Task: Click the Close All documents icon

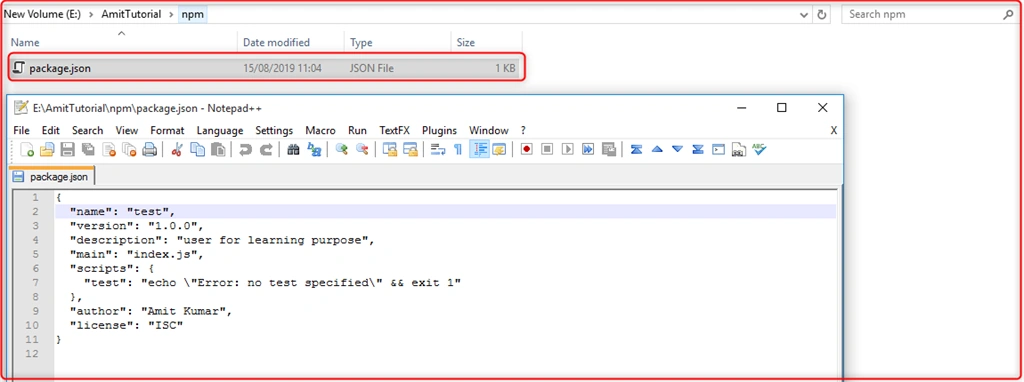Action: 129,150
